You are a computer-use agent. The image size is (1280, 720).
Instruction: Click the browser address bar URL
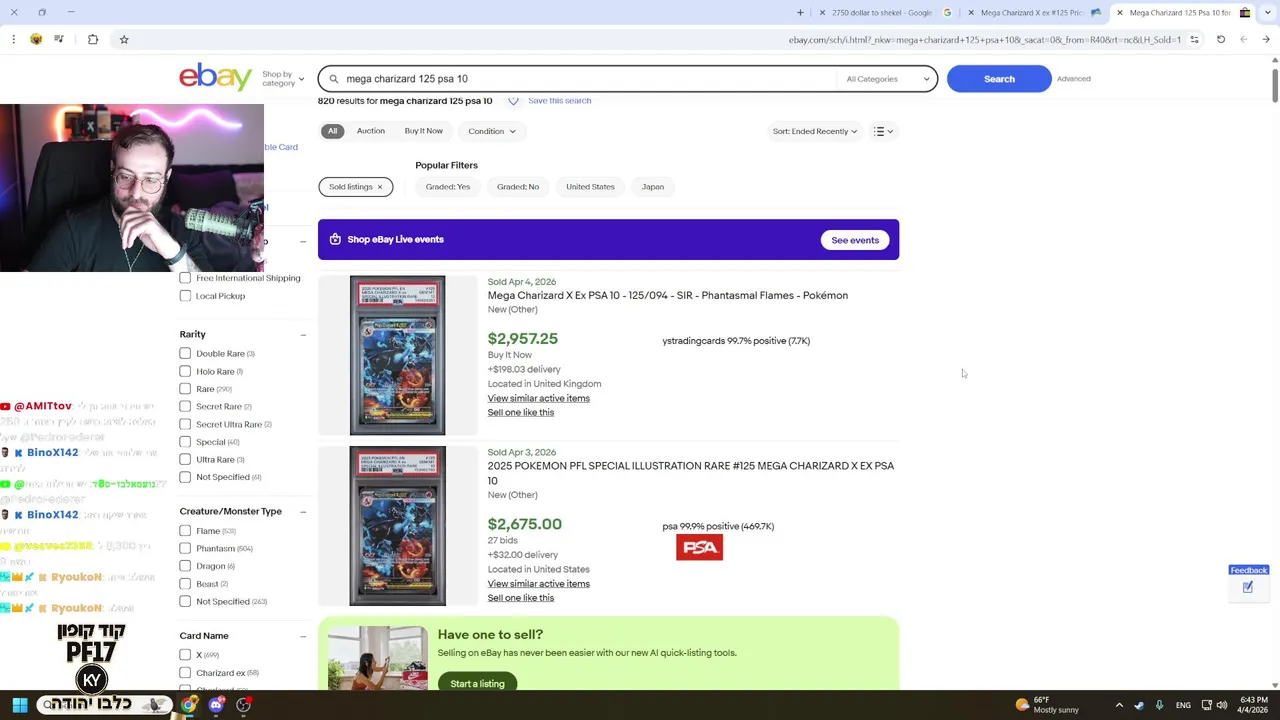pos(984,39)
